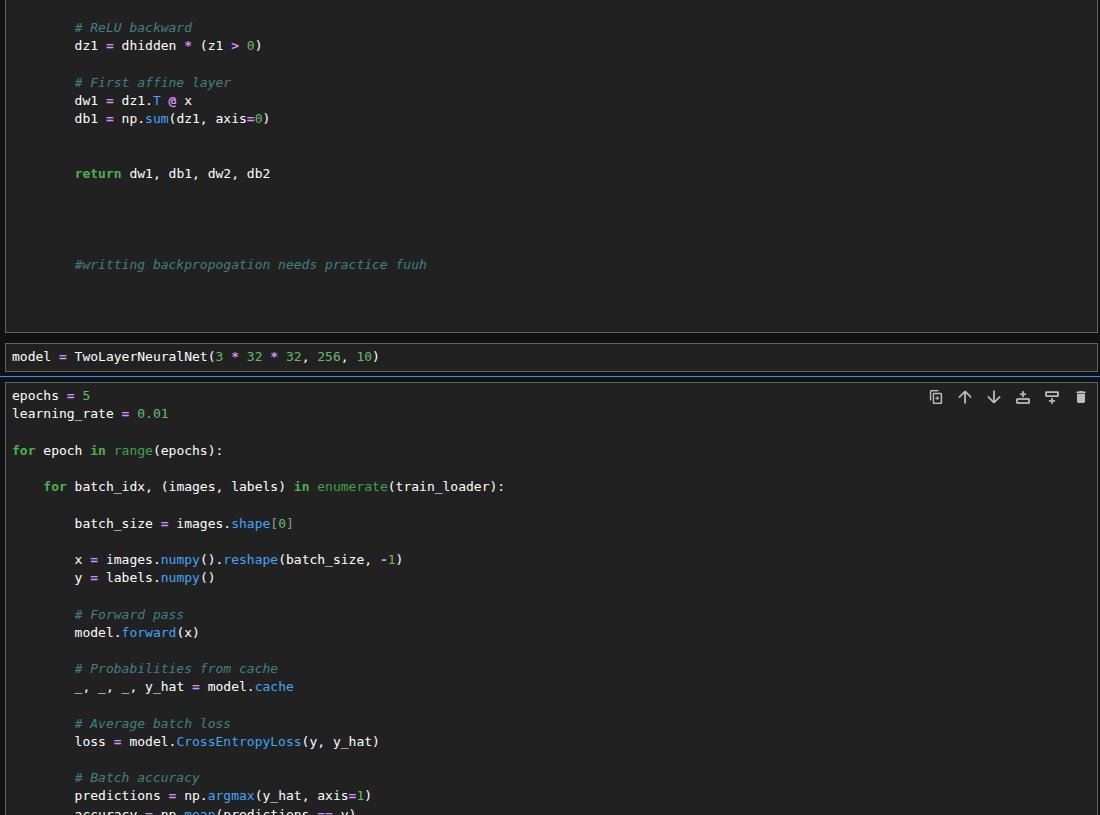The height and width of the screenshot is (815, 1100).
Task: Click 'y = labels.numpy()' line
Action: pyautogui.click(x=145, y=578)
